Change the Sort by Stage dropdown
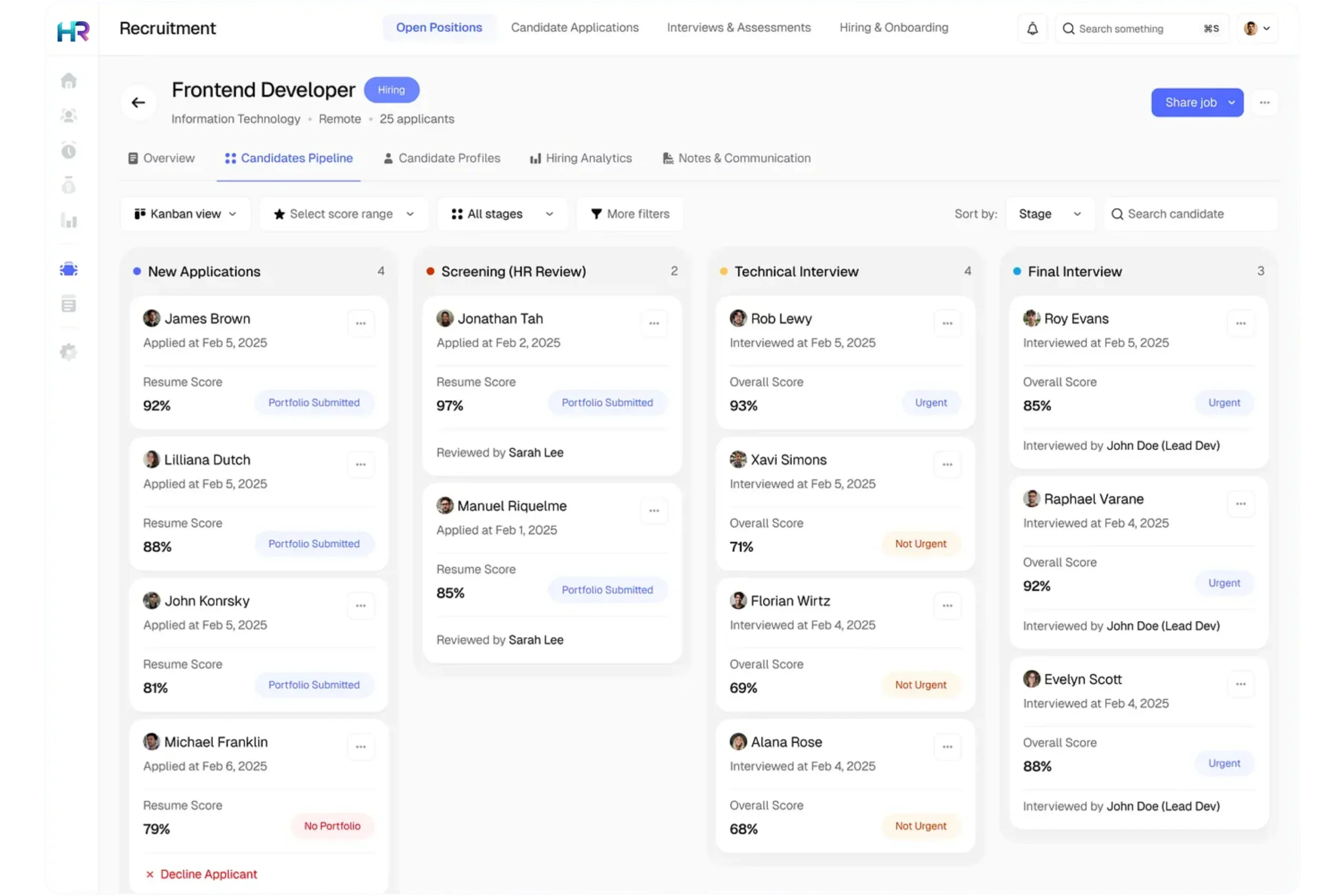The image size is (1344, 896). point(1049,214)
